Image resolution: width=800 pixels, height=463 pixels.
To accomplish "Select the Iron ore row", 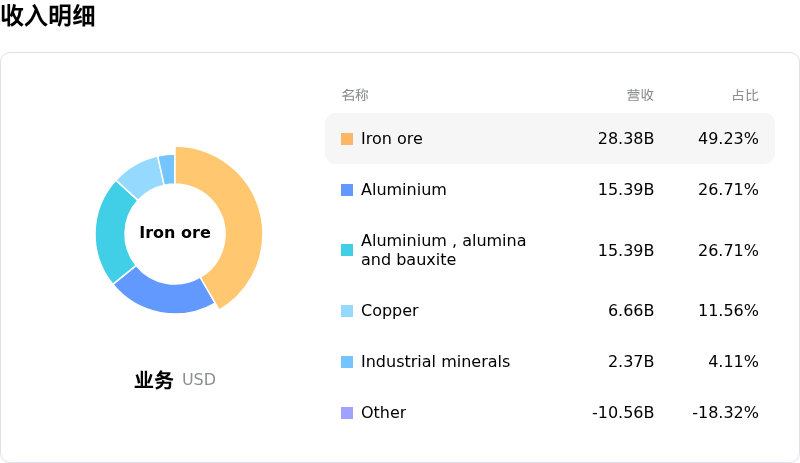I will (549, 139).
